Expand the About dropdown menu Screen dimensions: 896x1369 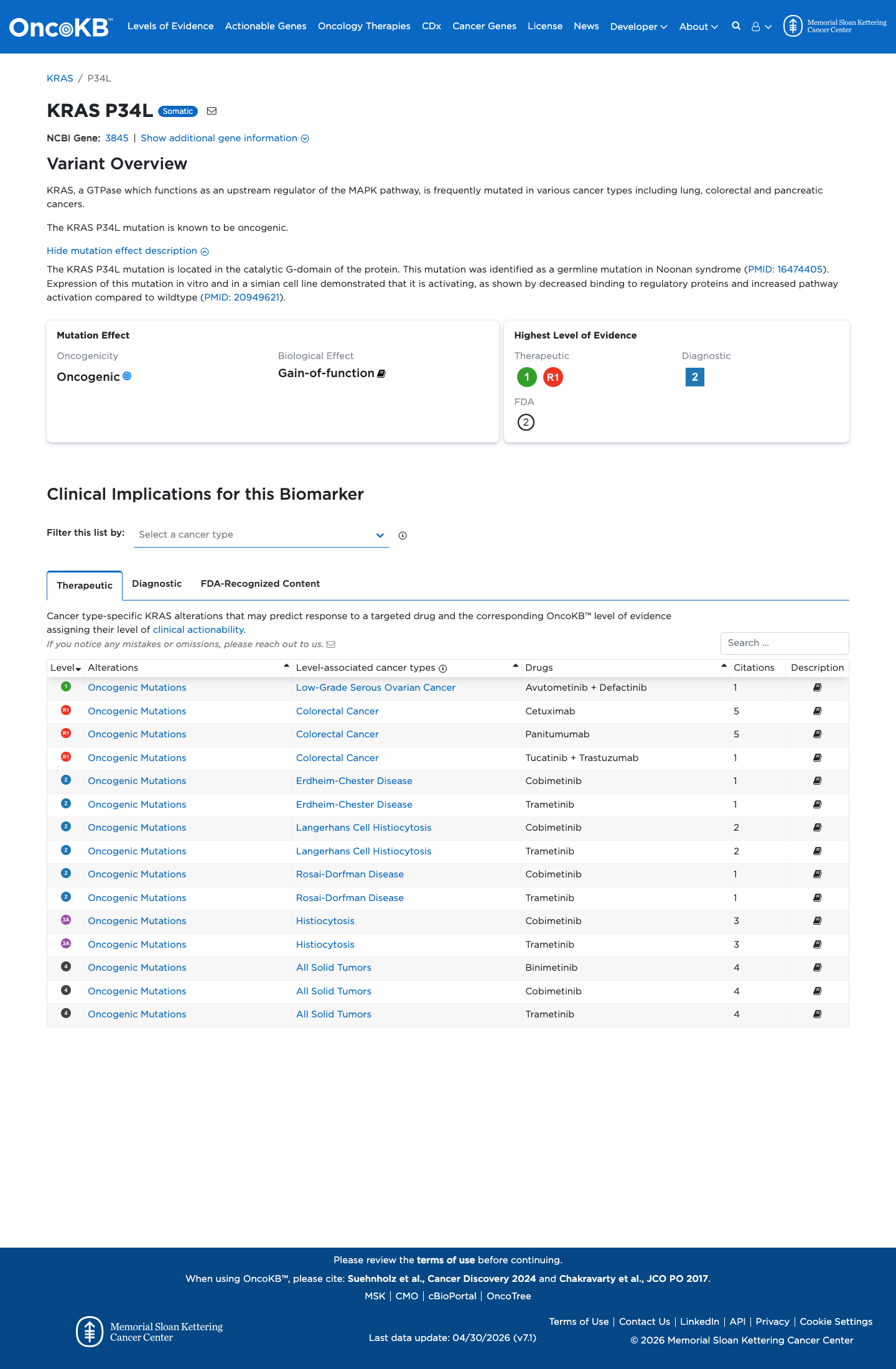click(699, 27)
